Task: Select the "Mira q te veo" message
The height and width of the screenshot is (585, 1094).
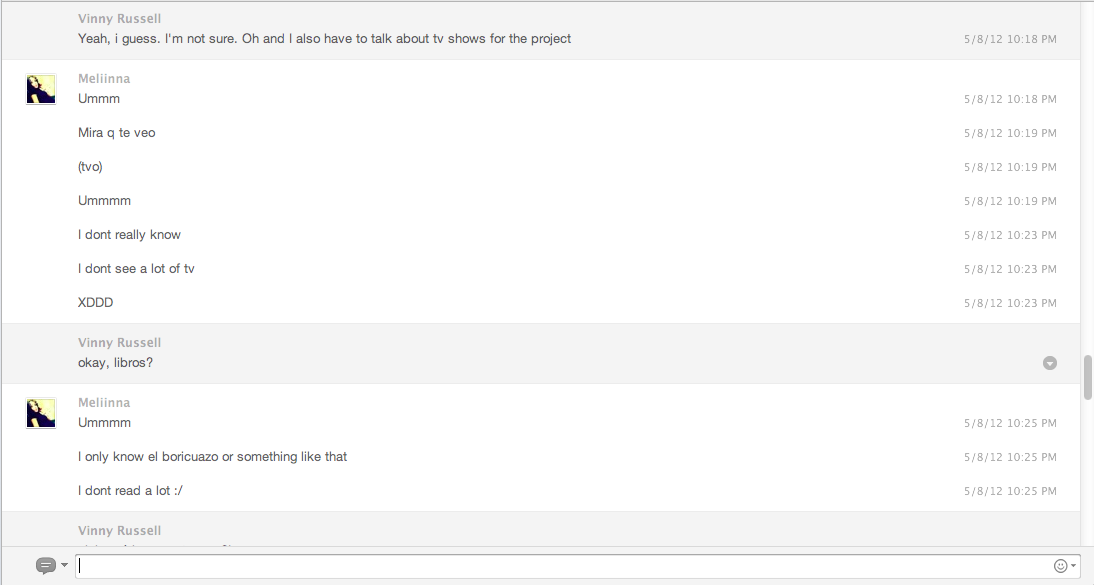Action: tap(117, 133)
